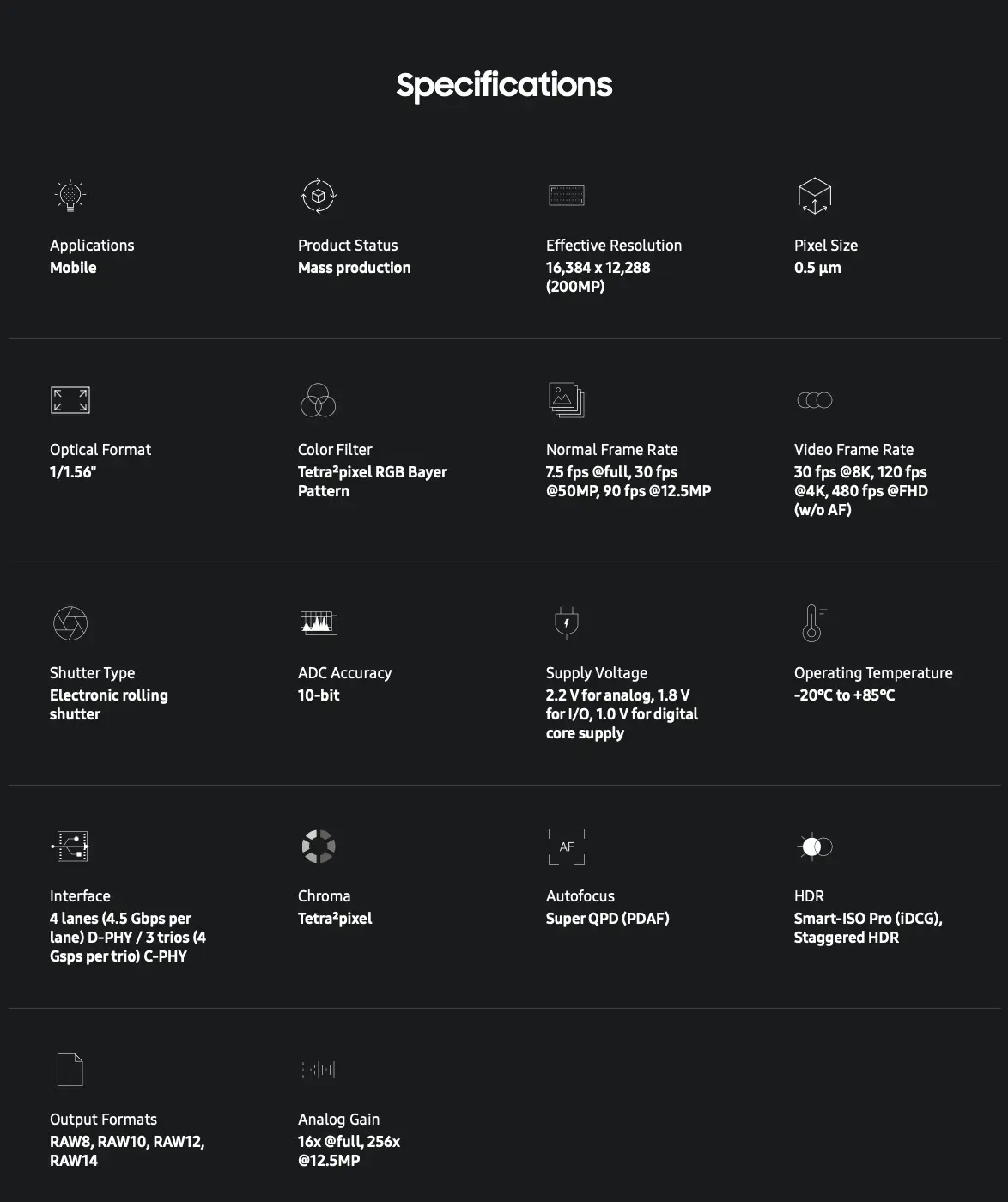
Task: Click the Shutter Type aperture icon
Action: click(70, 623)
